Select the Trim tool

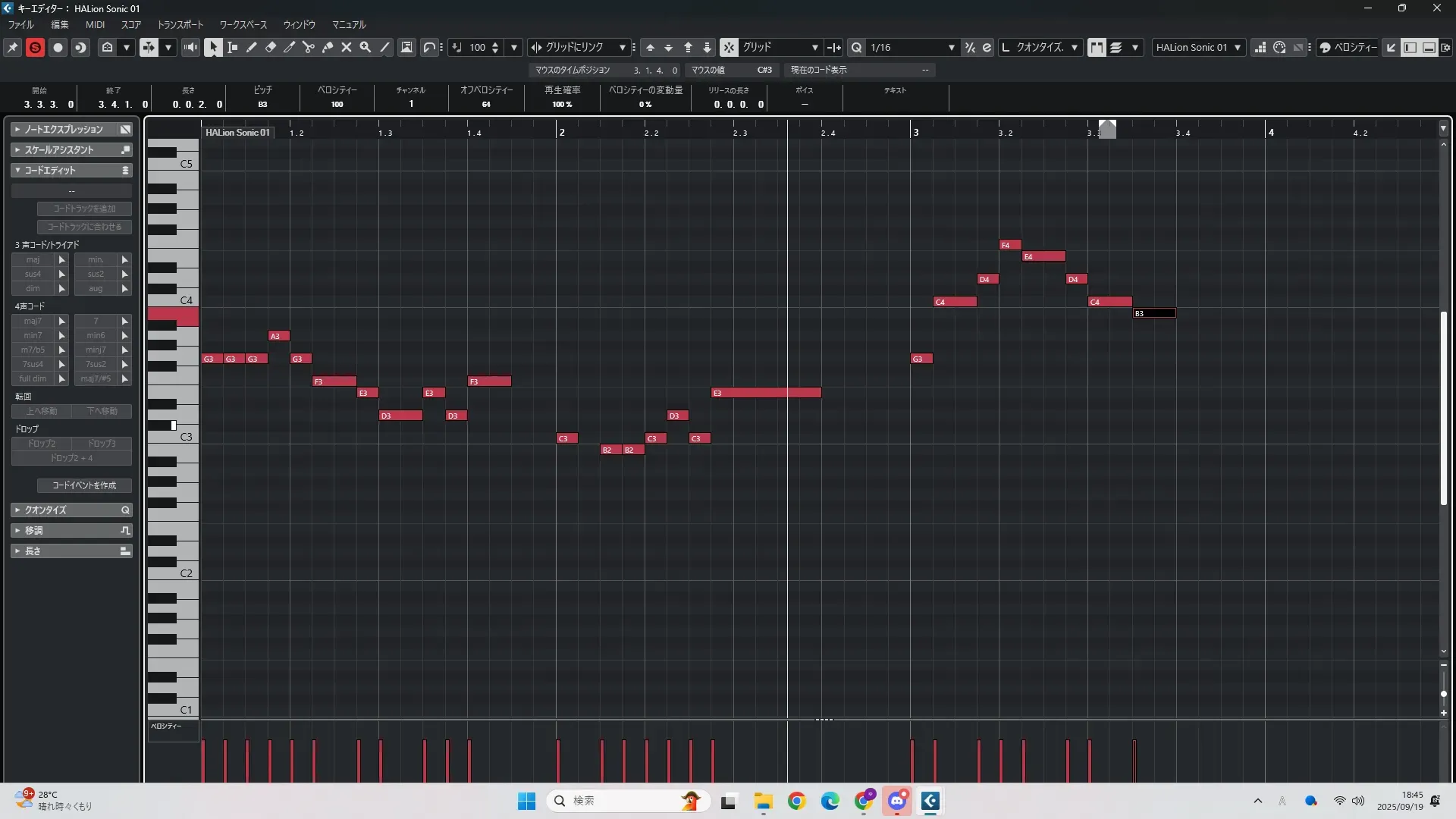pos(290,47)
